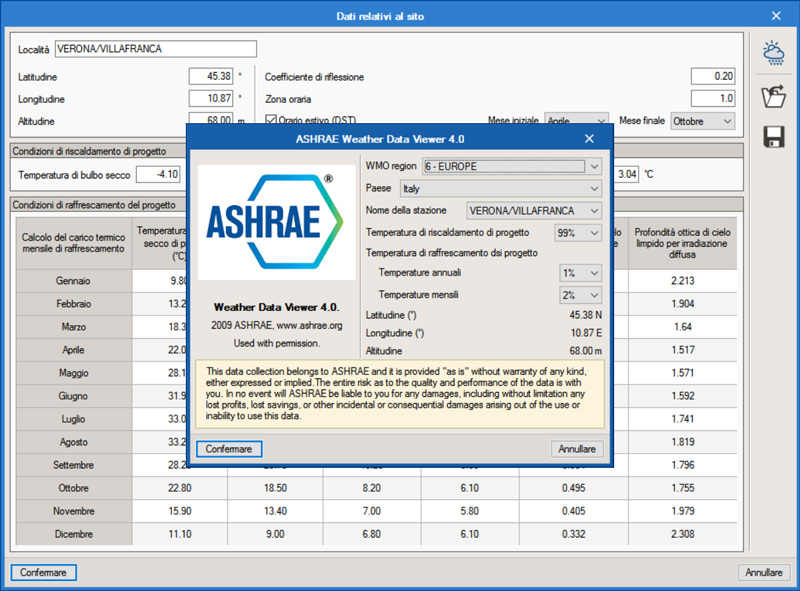Select the Gennaio row header
Viewport: 800px width, 591px height.
(x=74, y=281)
